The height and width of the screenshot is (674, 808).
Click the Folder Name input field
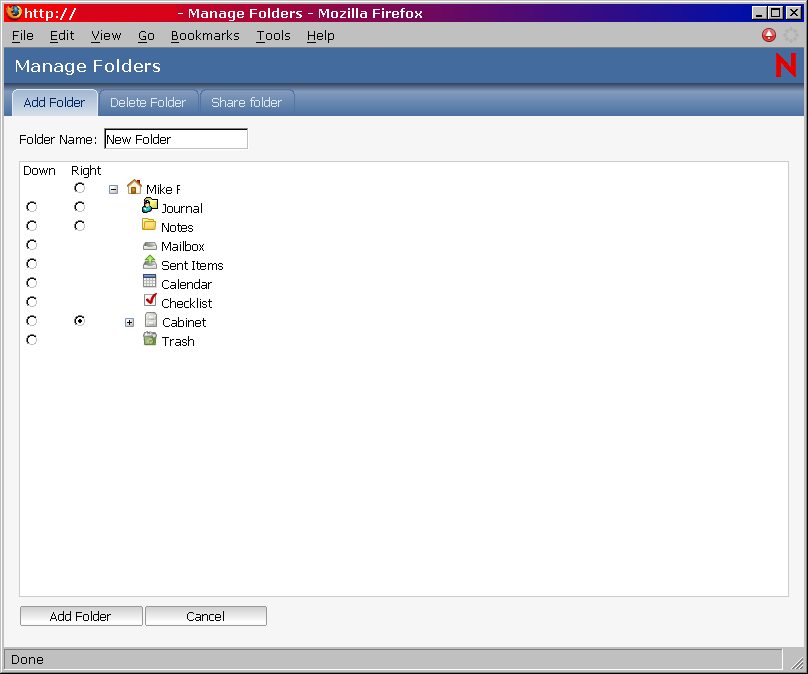coord(176,139)
